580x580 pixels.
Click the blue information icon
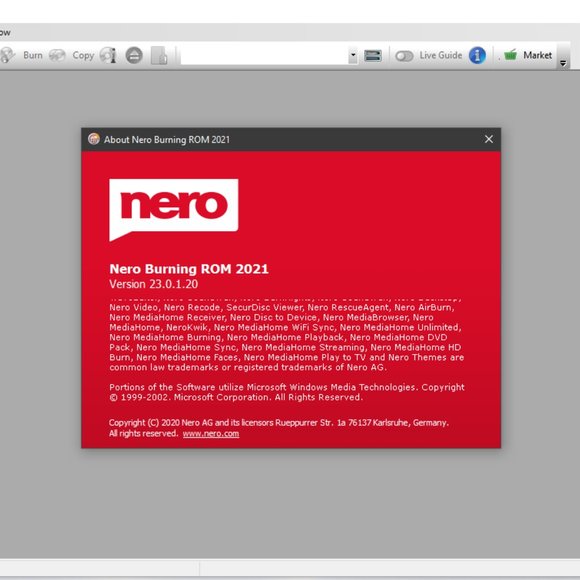477,55
